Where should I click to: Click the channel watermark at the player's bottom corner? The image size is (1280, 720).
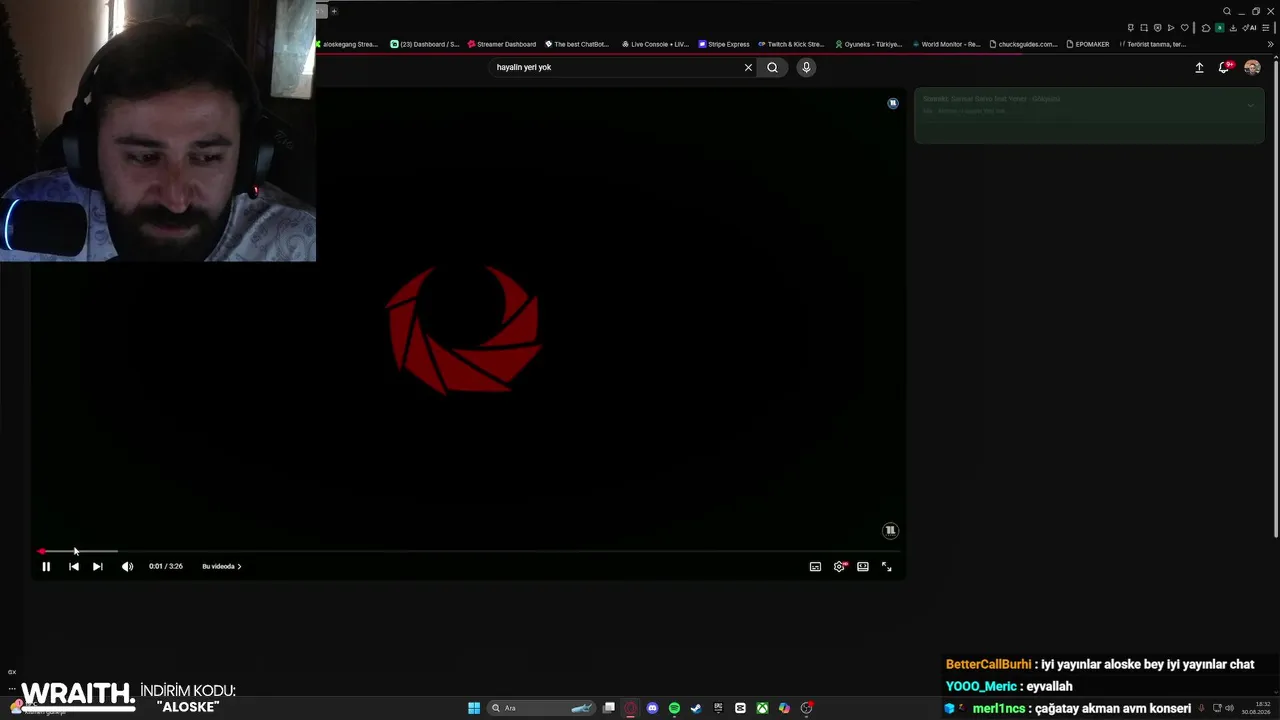(890, 531)
